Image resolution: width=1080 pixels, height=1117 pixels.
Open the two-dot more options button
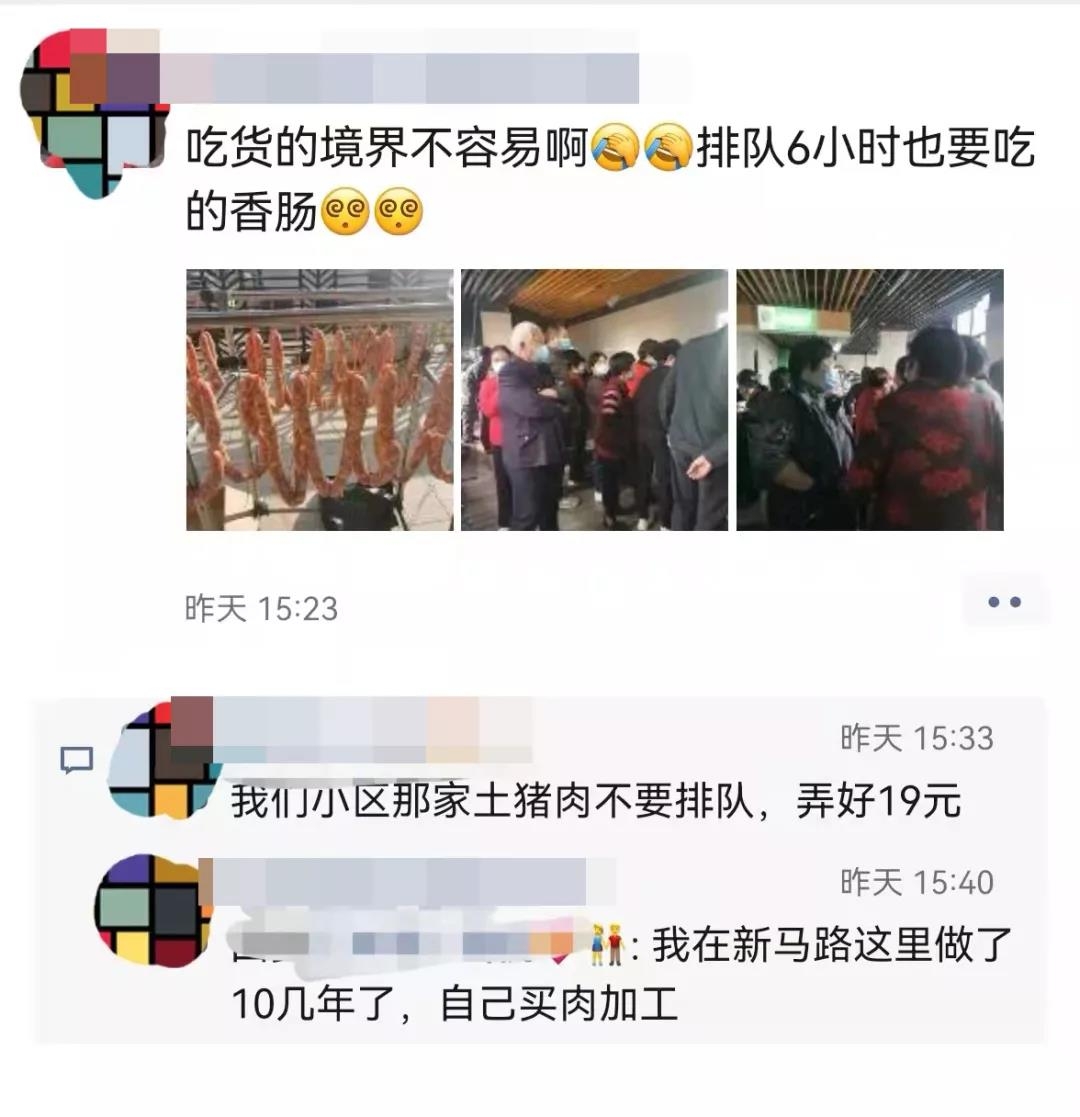[x=1004, y=602]
